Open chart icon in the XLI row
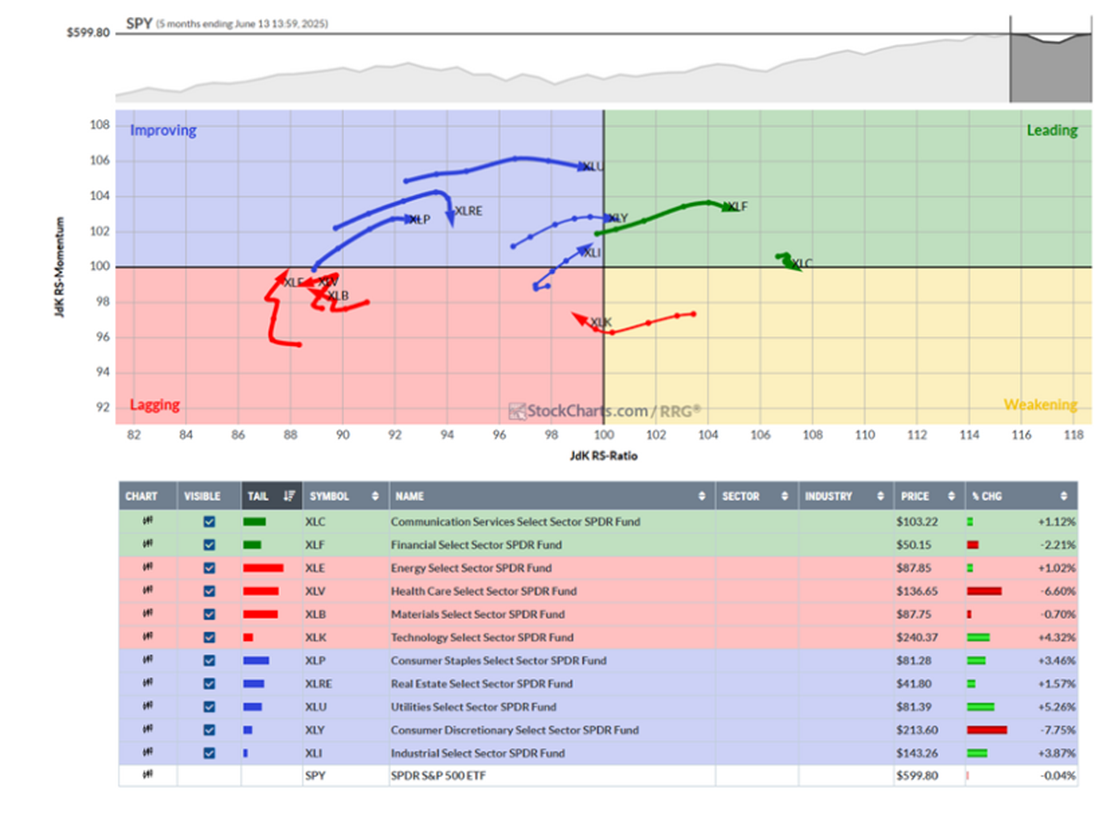This screenshot has height=813, width=1118. tap(148, 753)
